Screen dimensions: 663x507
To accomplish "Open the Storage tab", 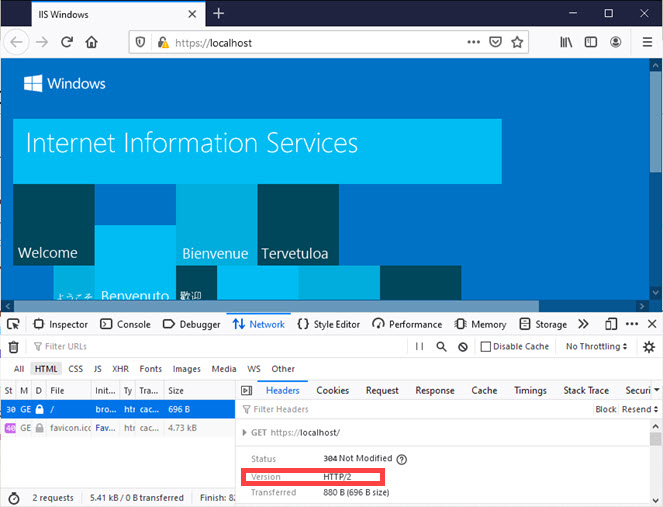I will 543,324.
